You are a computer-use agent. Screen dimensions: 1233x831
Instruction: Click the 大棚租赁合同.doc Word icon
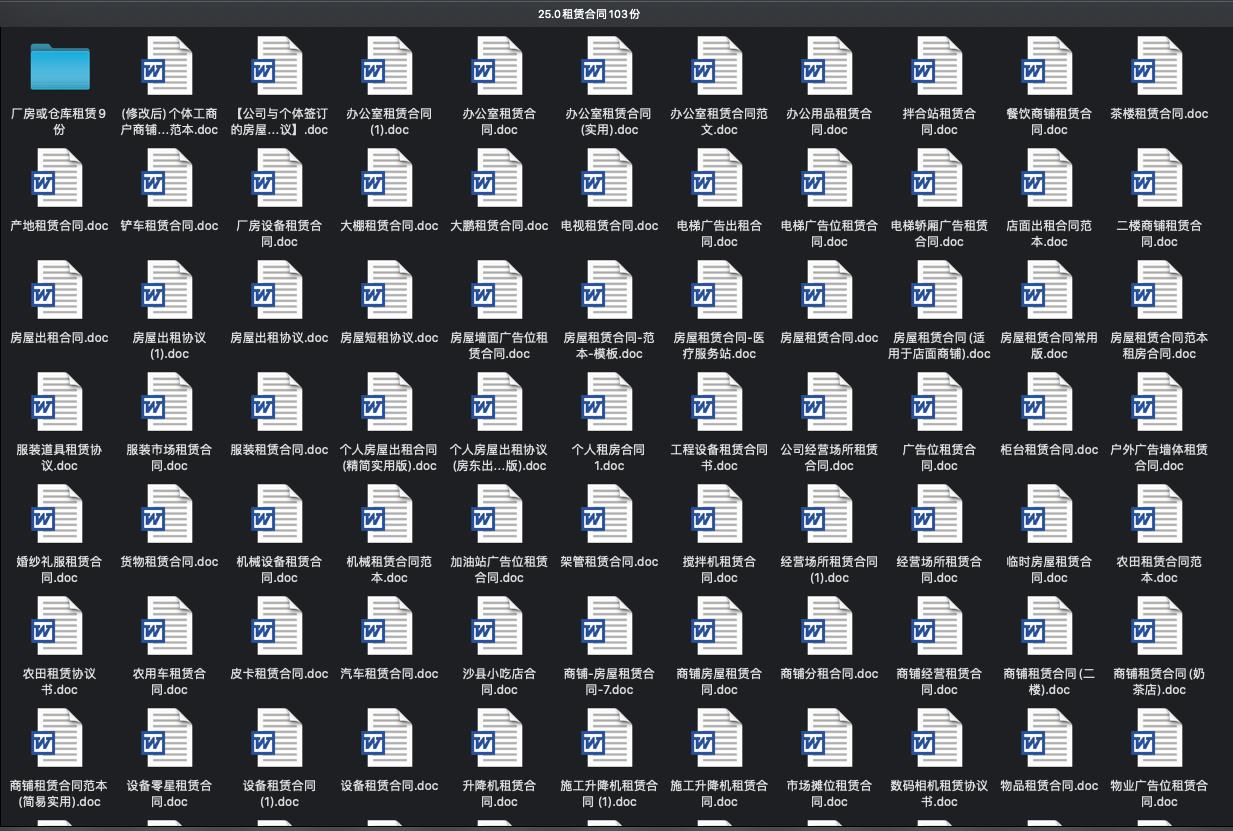(389, 178)
